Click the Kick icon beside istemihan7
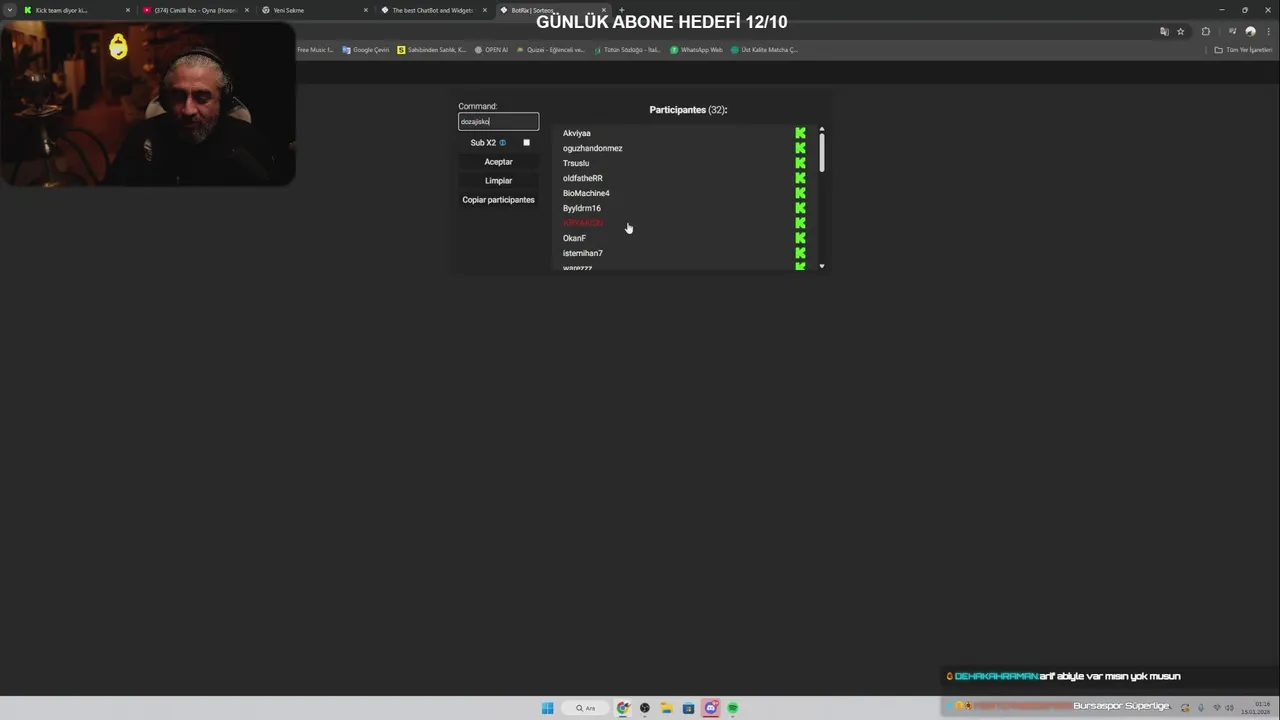Viewport: 1280px width, 720px height. point(800,253)
